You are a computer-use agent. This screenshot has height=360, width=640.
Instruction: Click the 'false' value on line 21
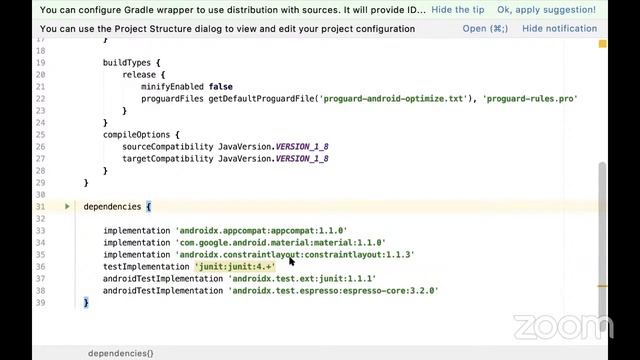[220, 87]
